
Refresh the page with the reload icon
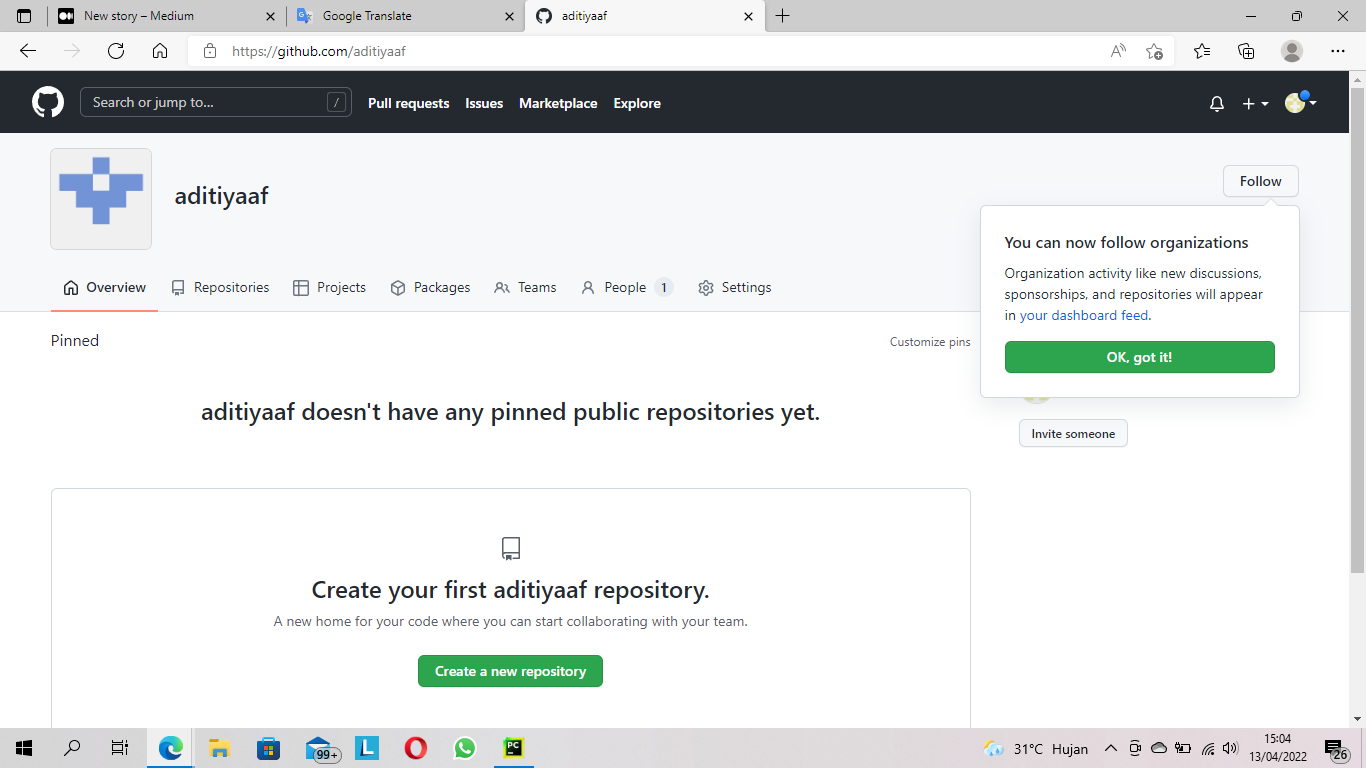click(115, 50)
